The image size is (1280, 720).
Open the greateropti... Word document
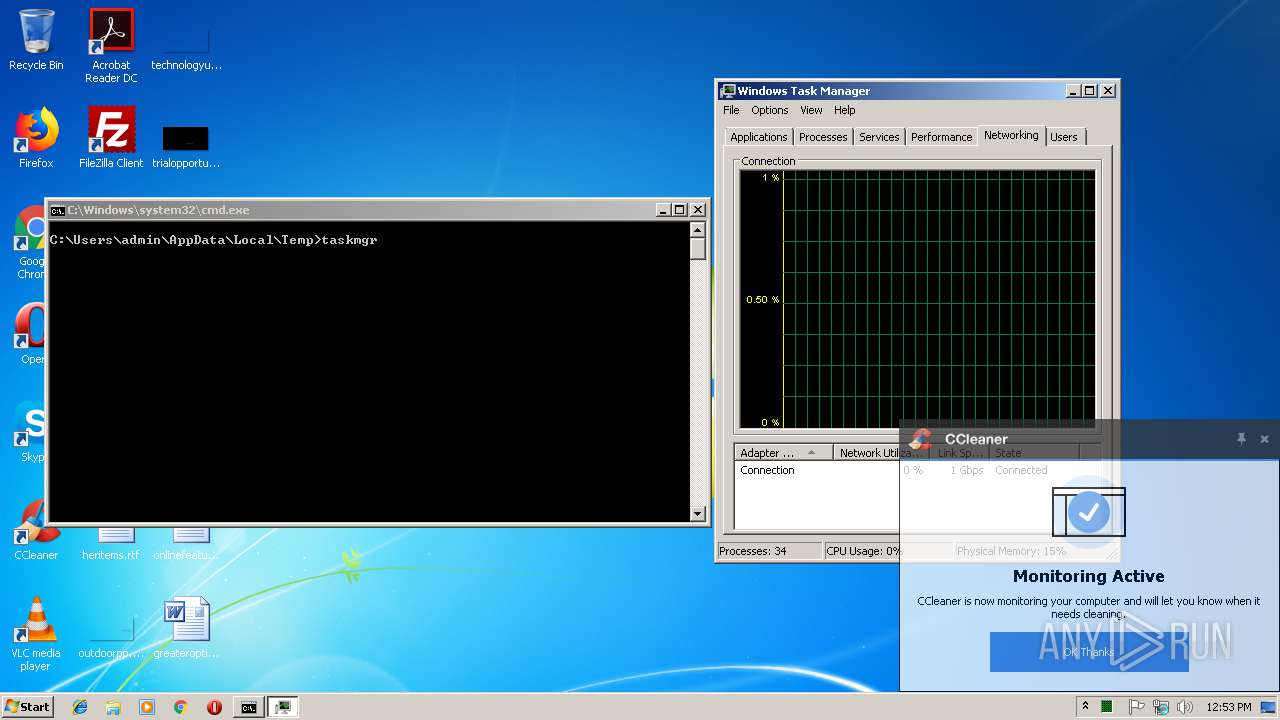coord(186,628)
